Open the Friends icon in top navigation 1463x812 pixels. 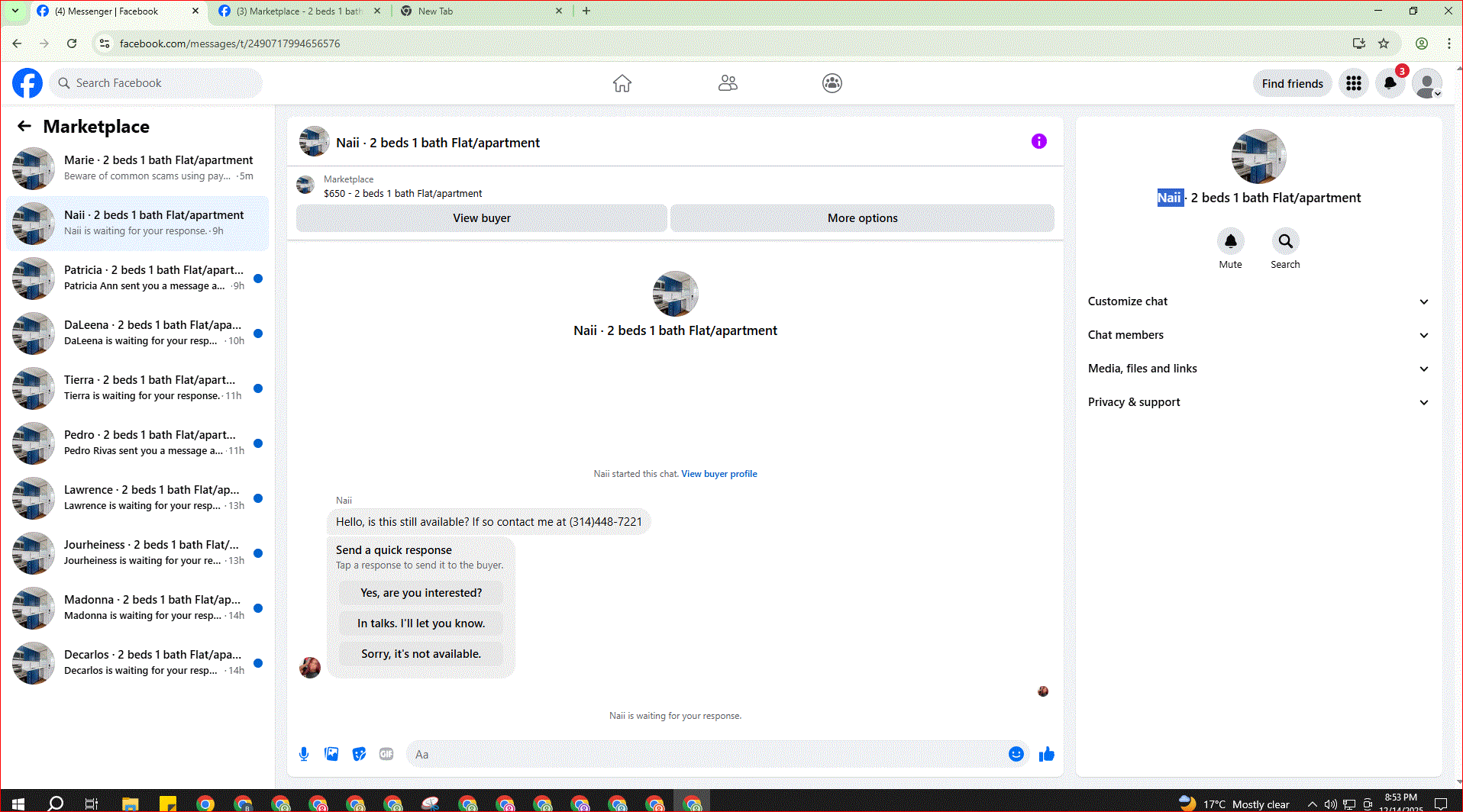(x=728, y=83)
